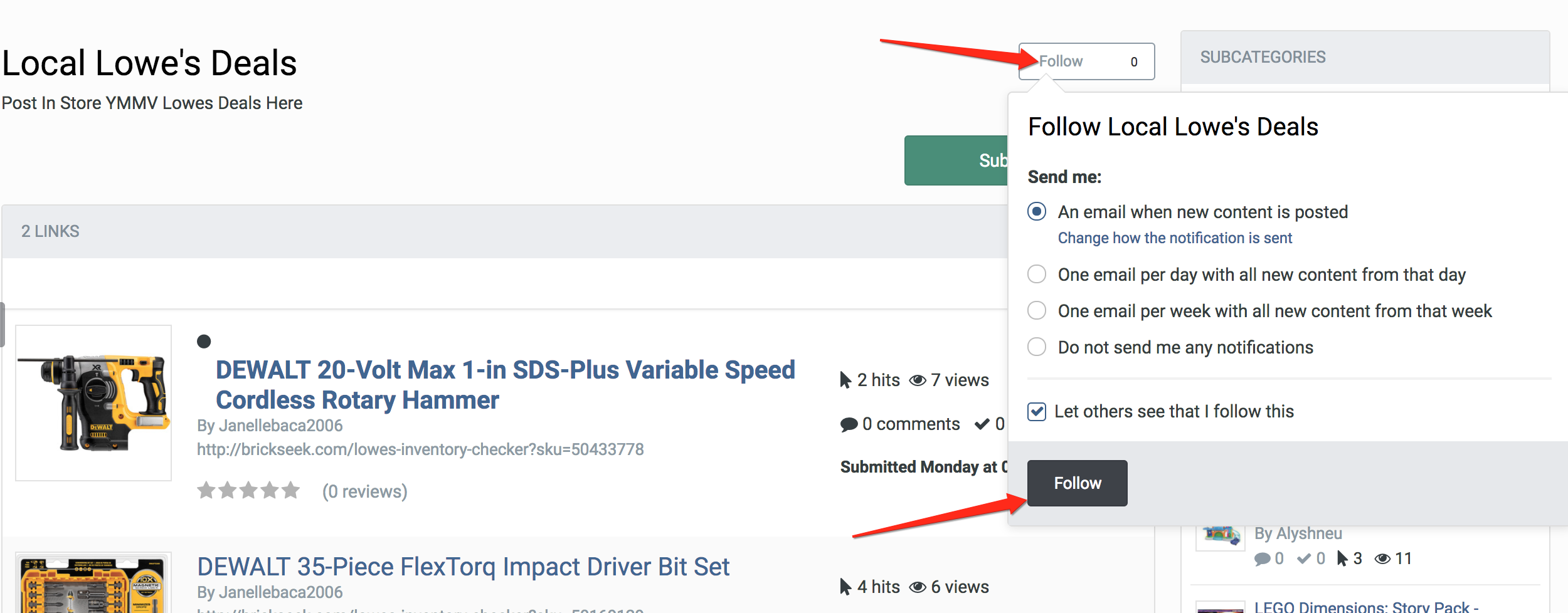This screenshot has height=613, width=1568.
Task: Click '(0 reviews)' text for rotary hammer
Action: pyautogui.click(x=364, y=491)
